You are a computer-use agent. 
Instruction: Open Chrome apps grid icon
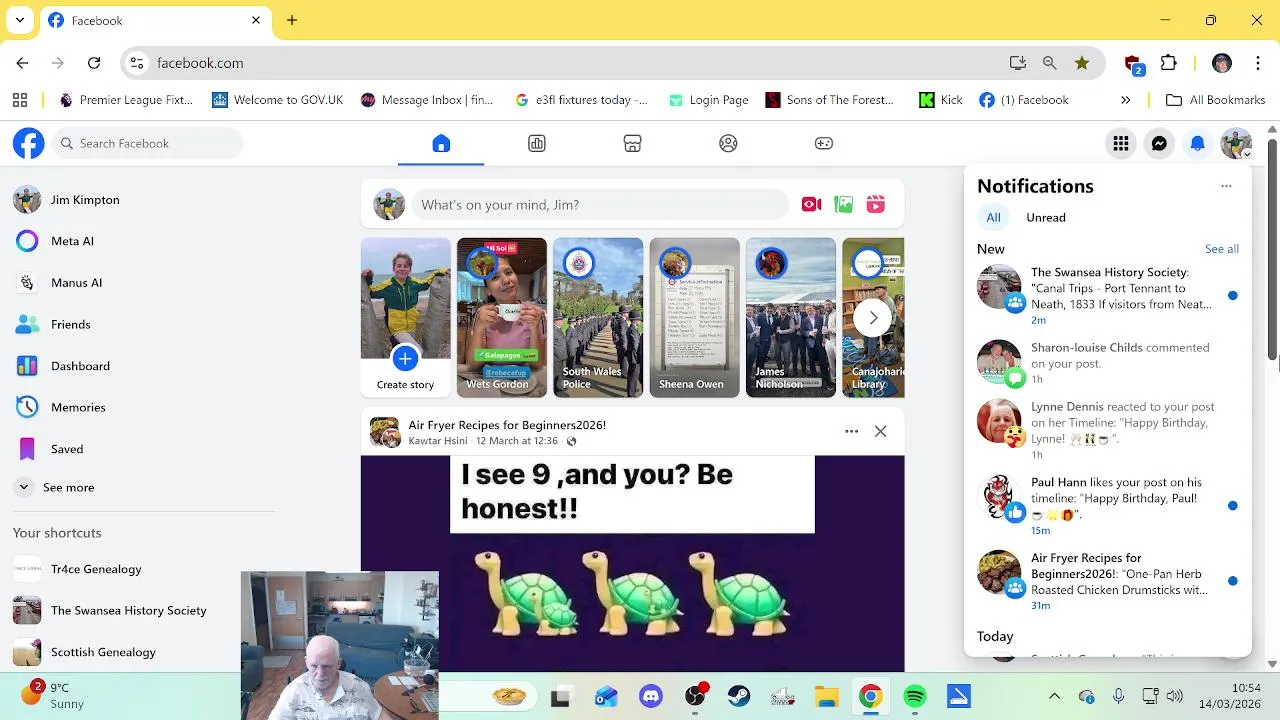(20, 100)
